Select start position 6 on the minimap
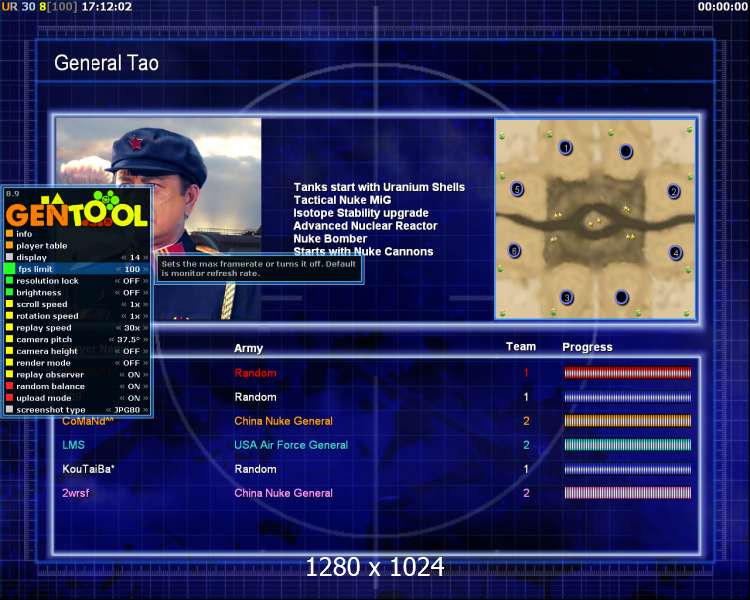This screenshot has height=600, width=750. coord(515,251)
